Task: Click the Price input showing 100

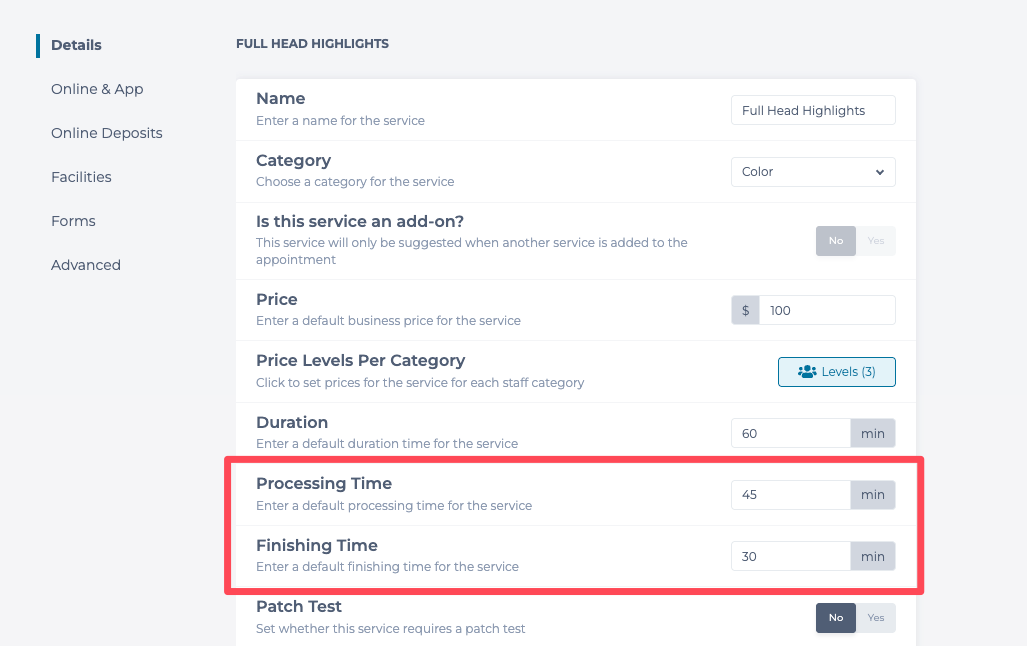Action: pos(826,310)
